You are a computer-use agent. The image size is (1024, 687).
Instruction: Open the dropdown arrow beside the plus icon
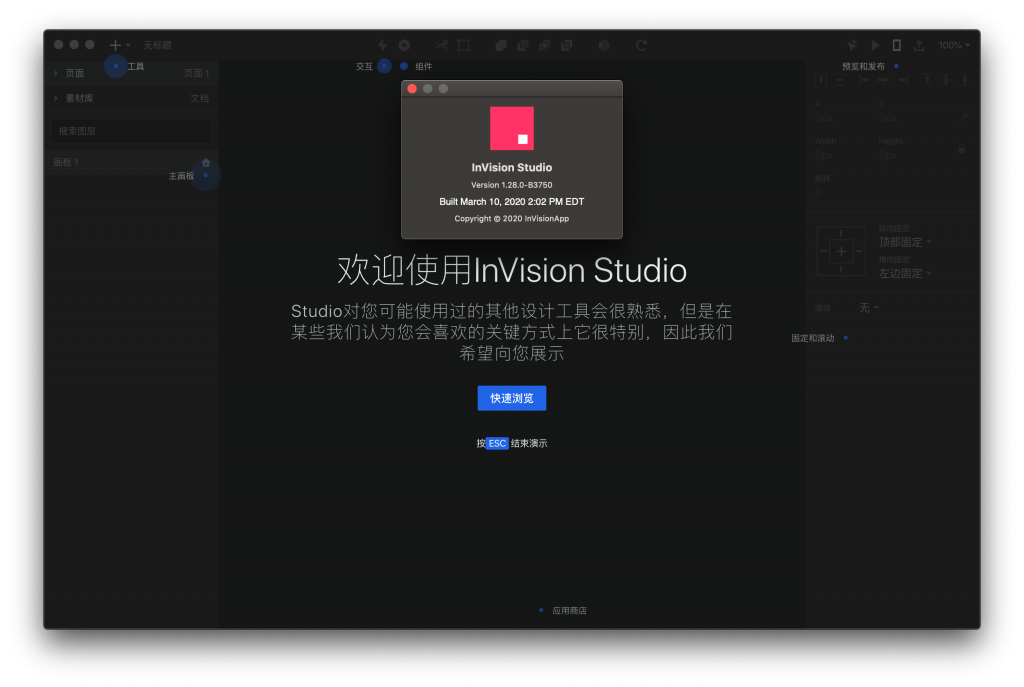(128, 45)
